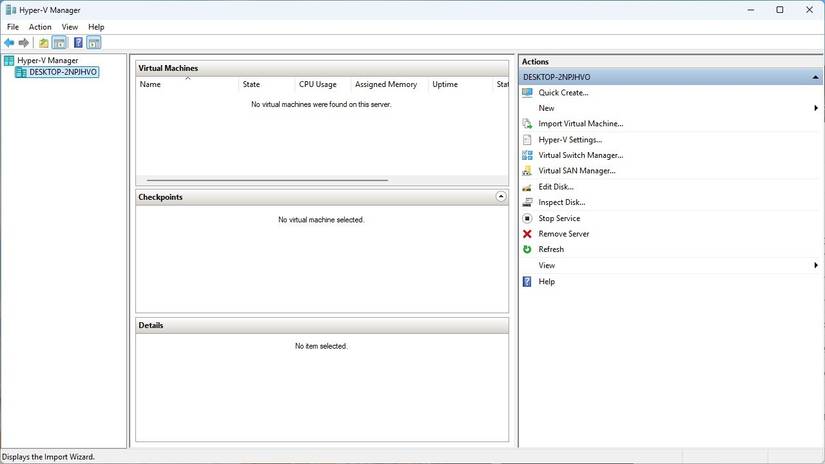Click the Virtual Machines horizontal scrollbar
The width and height of the screenshot is (825, 464).
tap(267, 180)
